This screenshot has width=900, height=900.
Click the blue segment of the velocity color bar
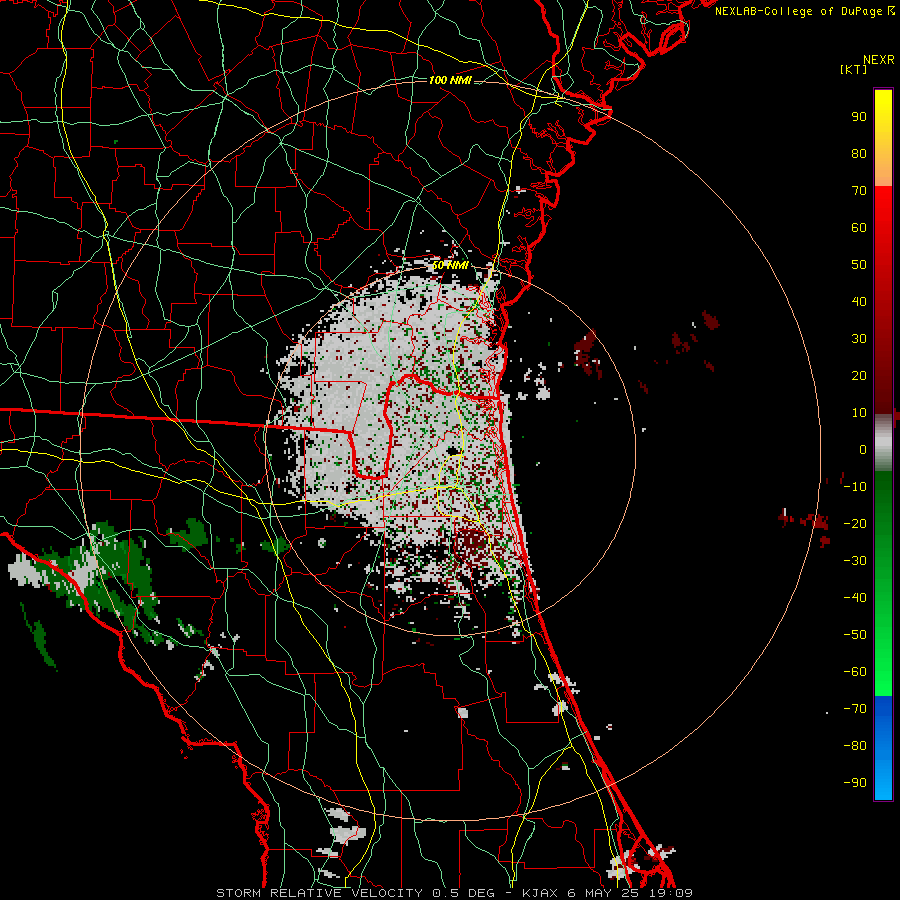[x=883, y=747]
